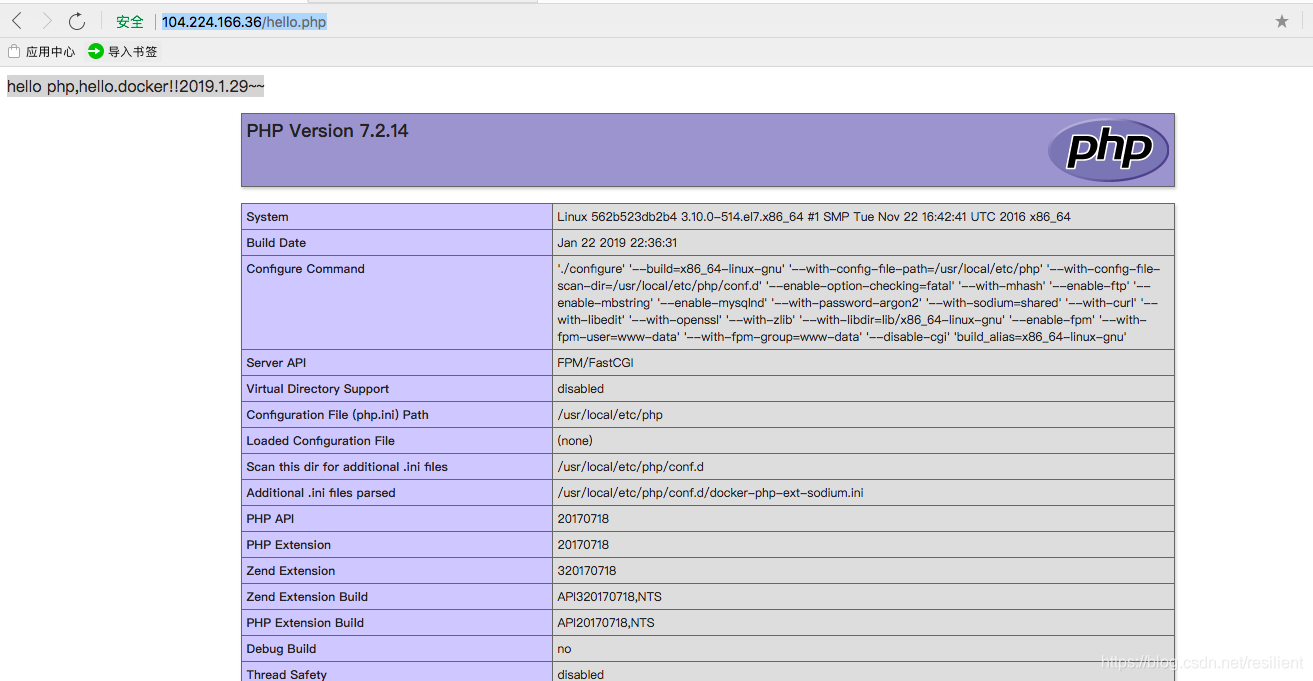Click the 'Thread Safety' row label
Viewport: 1313px width, 681px height.
coord(286,674)
